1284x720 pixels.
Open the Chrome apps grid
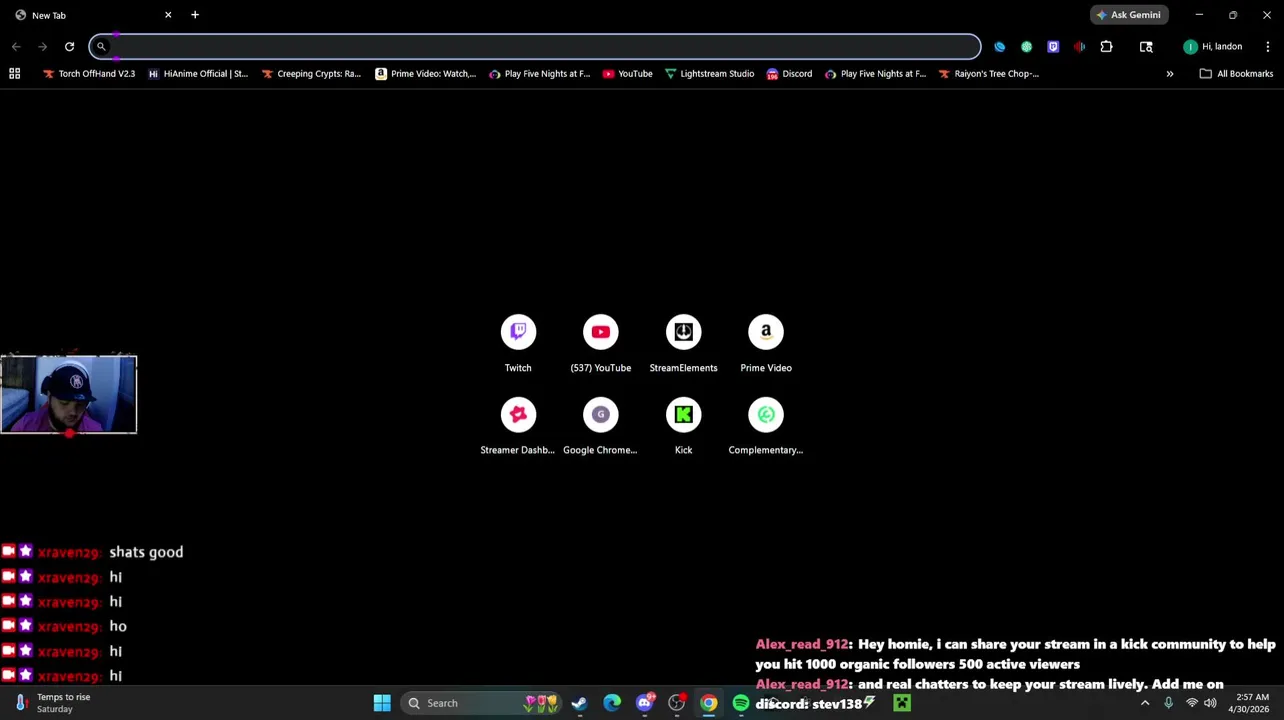14,73
